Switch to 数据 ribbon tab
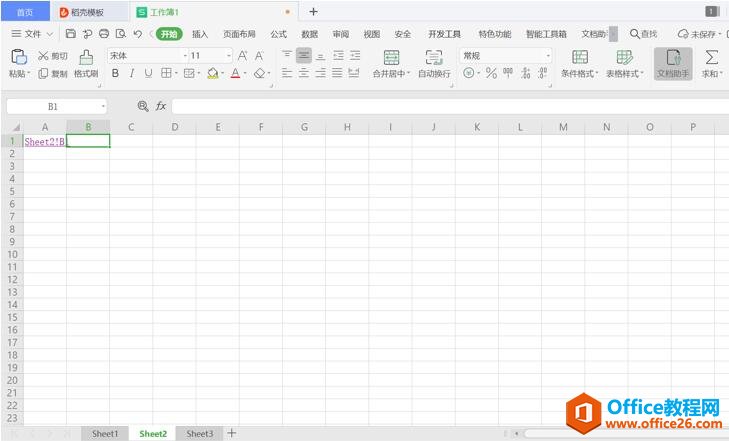 (309, 34)
